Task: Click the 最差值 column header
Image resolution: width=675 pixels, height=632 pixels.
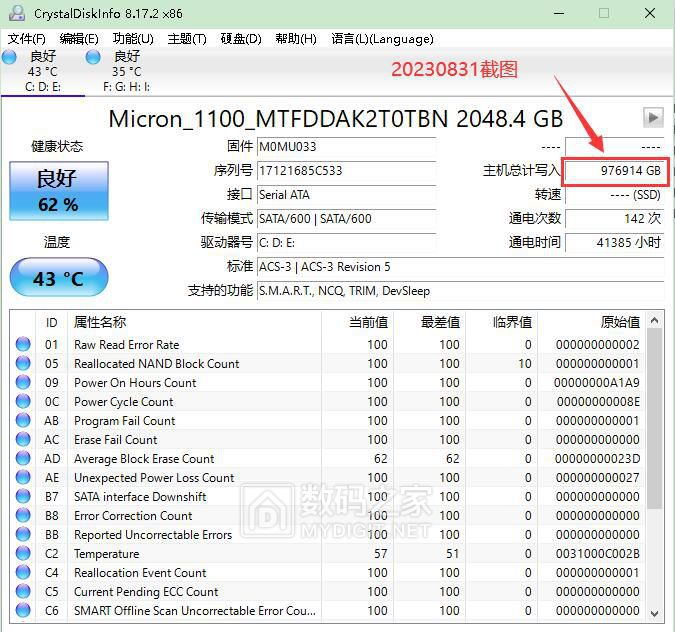Action: click(x=429, y=322)
